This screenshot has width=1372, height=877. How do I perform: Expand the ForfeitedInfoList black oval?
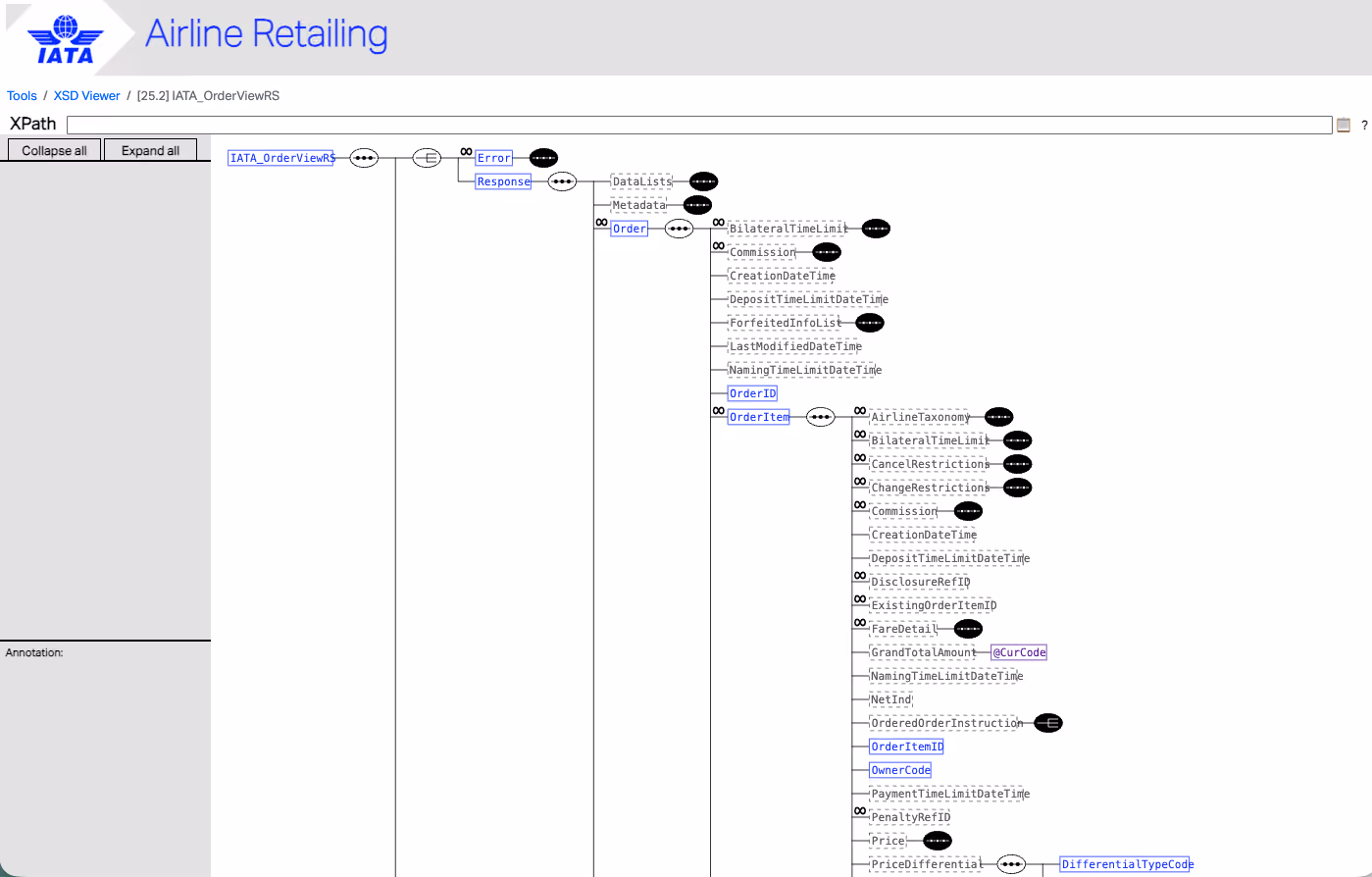pos(870,323)
